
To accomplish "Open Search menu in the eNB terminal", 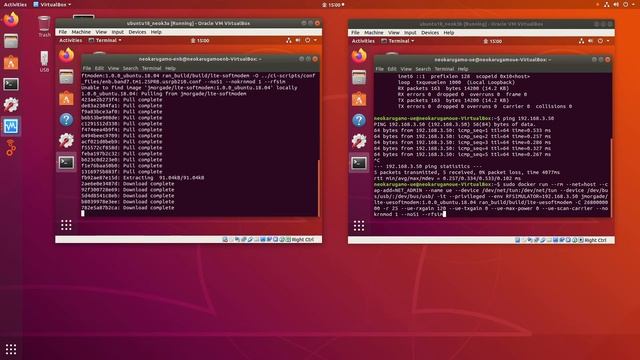I will coord(131,69).
